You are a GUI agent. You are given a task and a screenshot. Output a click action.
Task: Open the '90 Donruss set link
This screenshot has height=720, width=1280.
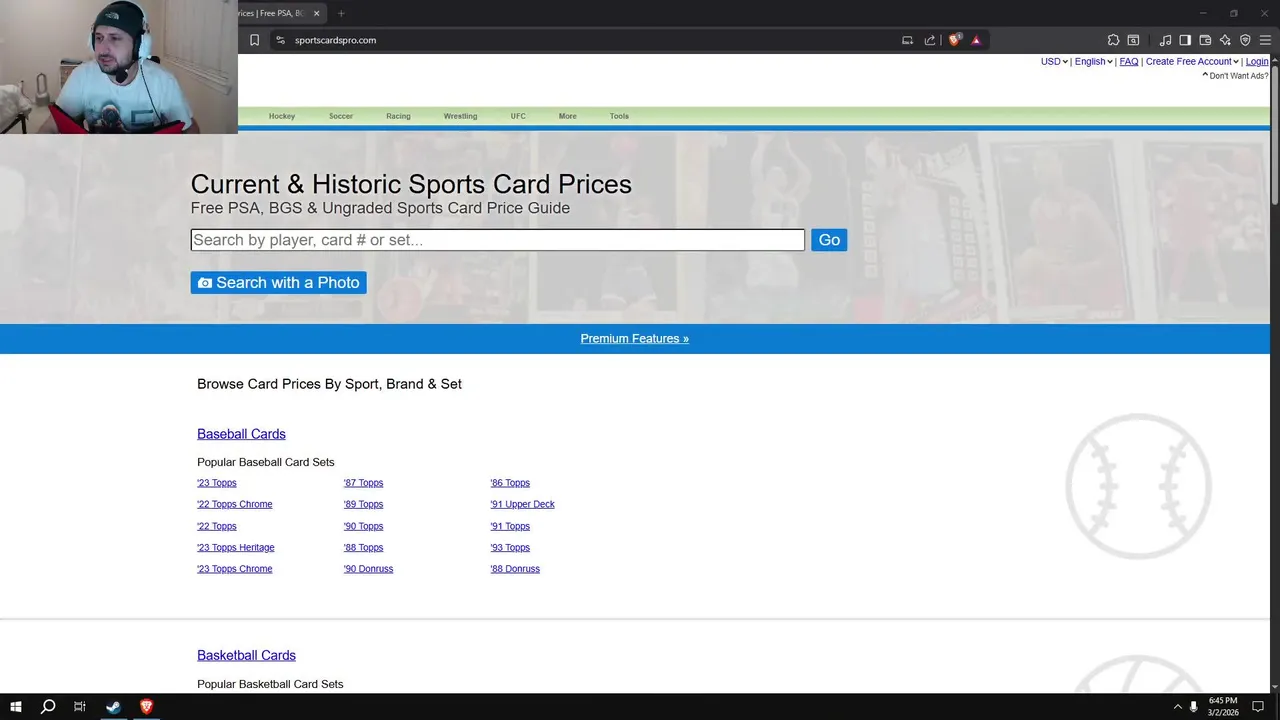[x=369, y=569]
